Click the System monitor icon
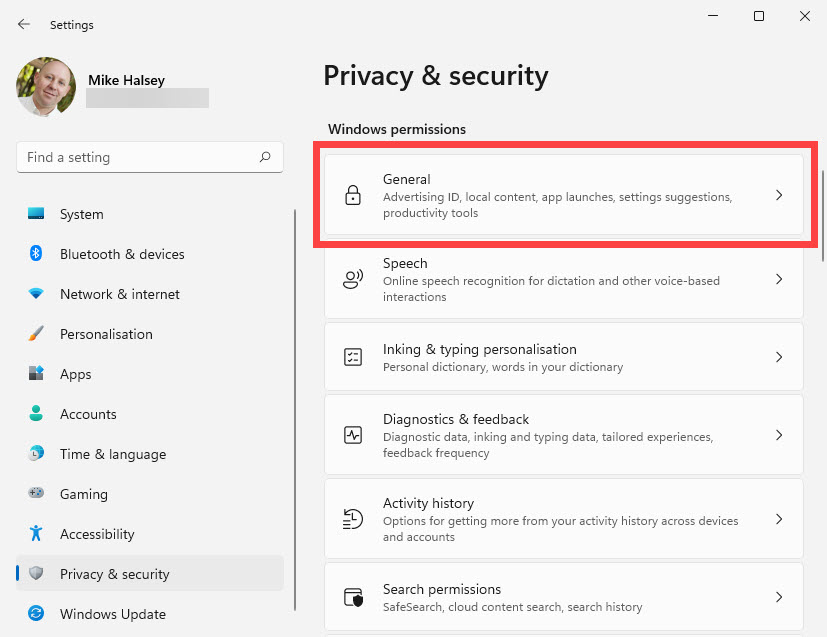The width and height of the screenshot is (827, 637). pyautogui.click(x=36, y=214)
